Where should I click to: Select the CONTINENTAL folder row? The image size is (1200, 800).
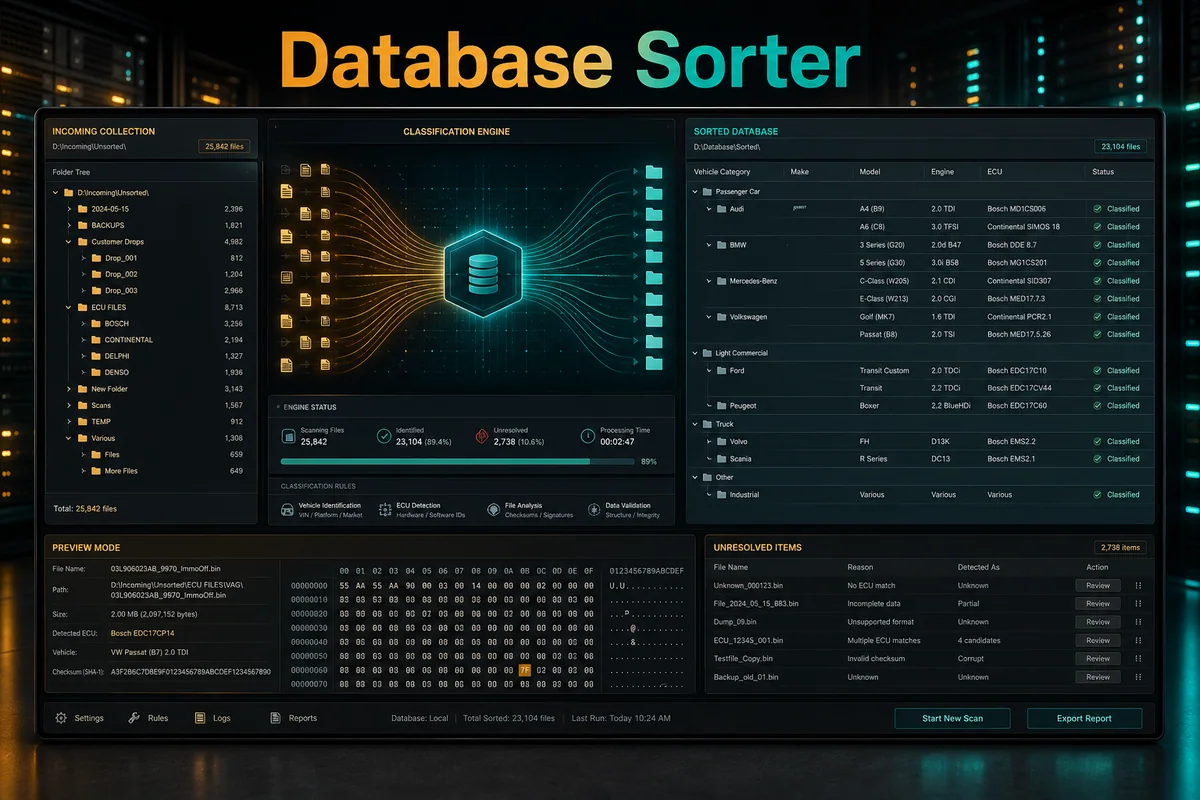point(162,340)
